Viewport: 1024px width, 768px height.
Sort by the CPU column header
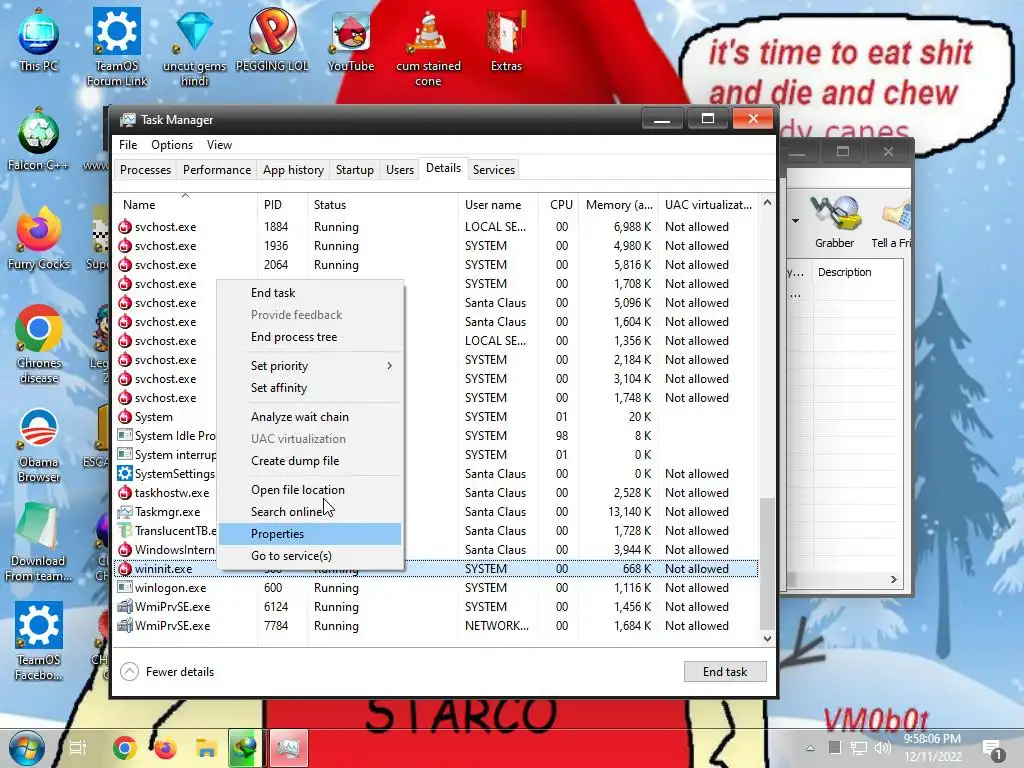coord(560,204)
